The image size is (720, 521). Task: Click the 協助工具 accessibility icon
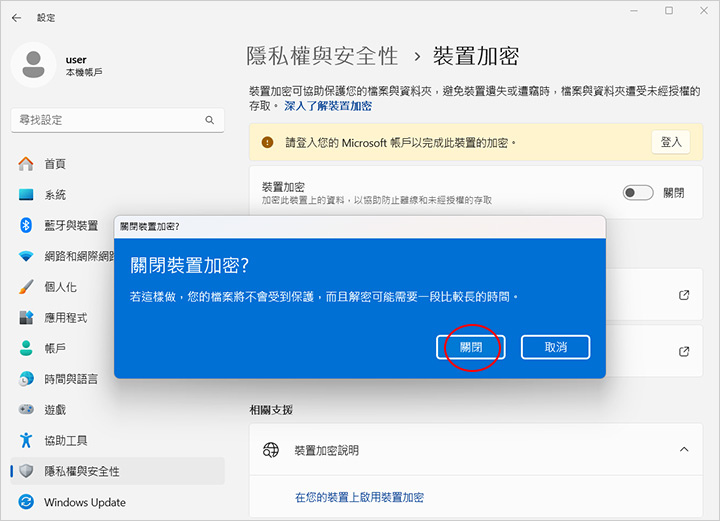tap(26, 440)
